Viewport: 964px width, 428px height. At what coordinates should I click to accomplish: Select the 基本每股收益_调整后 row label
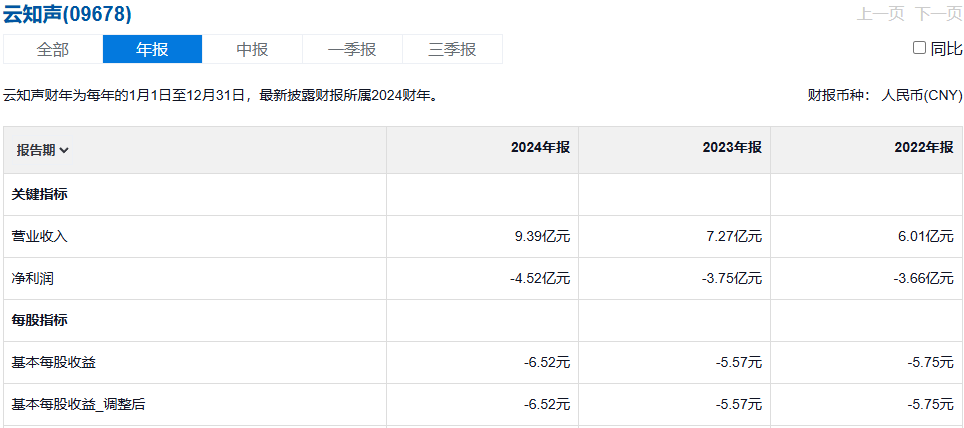tap(79, 405)
